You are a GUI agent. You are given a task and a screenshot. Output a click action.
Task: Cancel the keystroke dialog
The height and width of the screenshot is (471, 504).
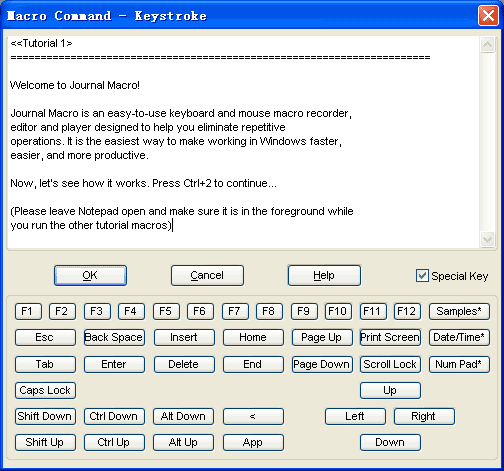(207, 275)
